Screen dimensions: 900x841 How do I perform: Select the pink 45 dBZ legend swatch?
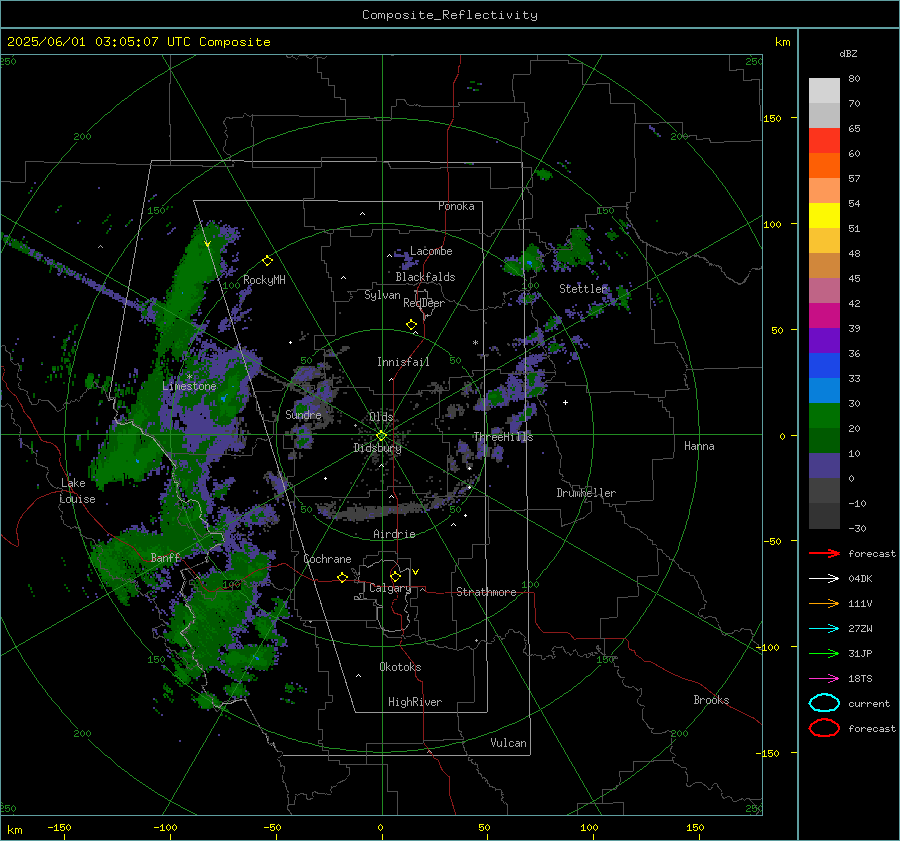(x=824, y=290)
